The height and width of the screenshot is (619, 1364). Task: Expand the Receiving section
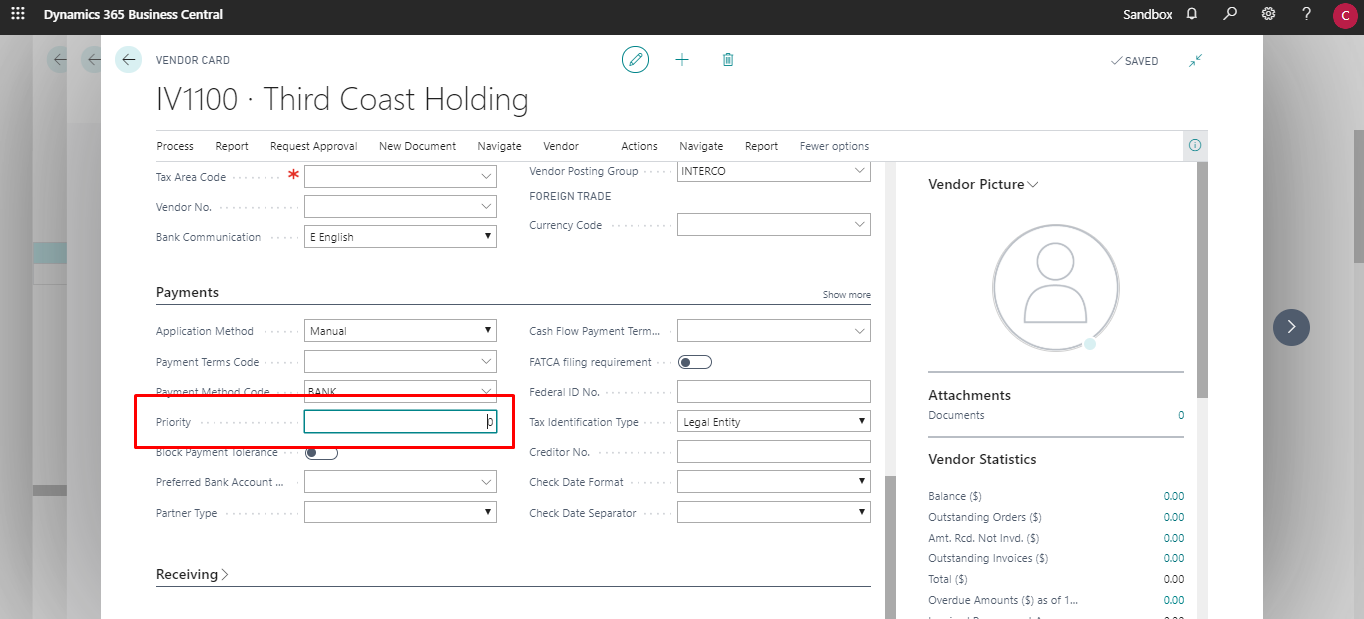pos(192,574)
